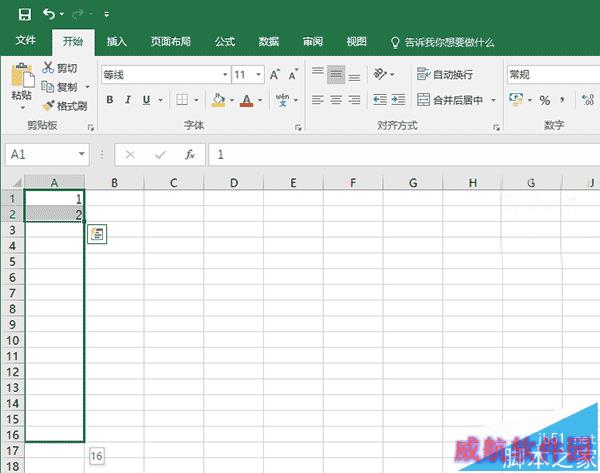Open the font name 等线 combo box
The image size is (600, 473).
(x=165, y=75)
